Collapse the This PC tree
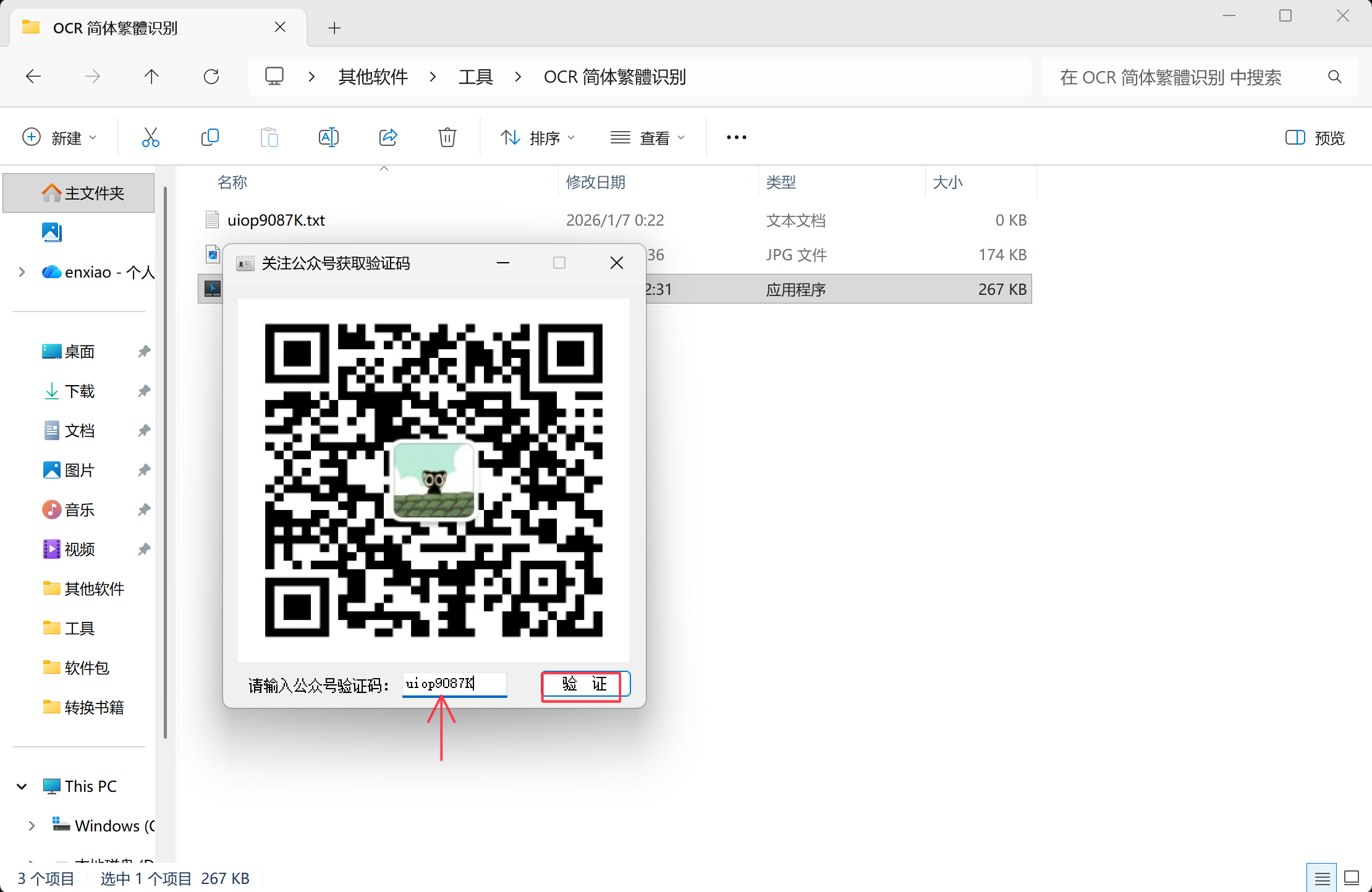Viewport: 1372px width, 892px height. click(22, 786)
